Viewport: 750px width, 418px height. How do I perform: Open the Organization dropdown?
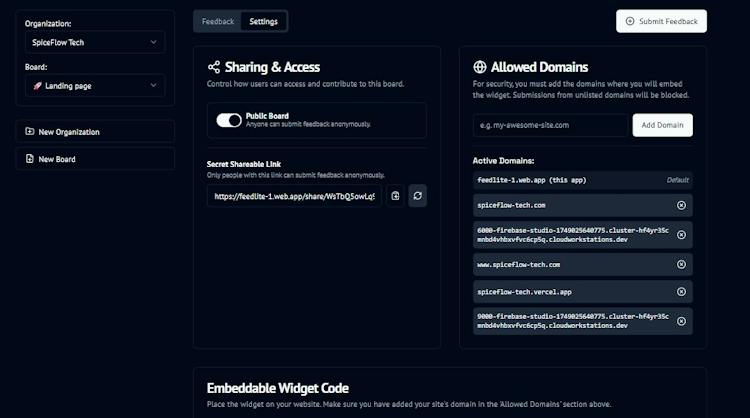[x=95, y=43]
